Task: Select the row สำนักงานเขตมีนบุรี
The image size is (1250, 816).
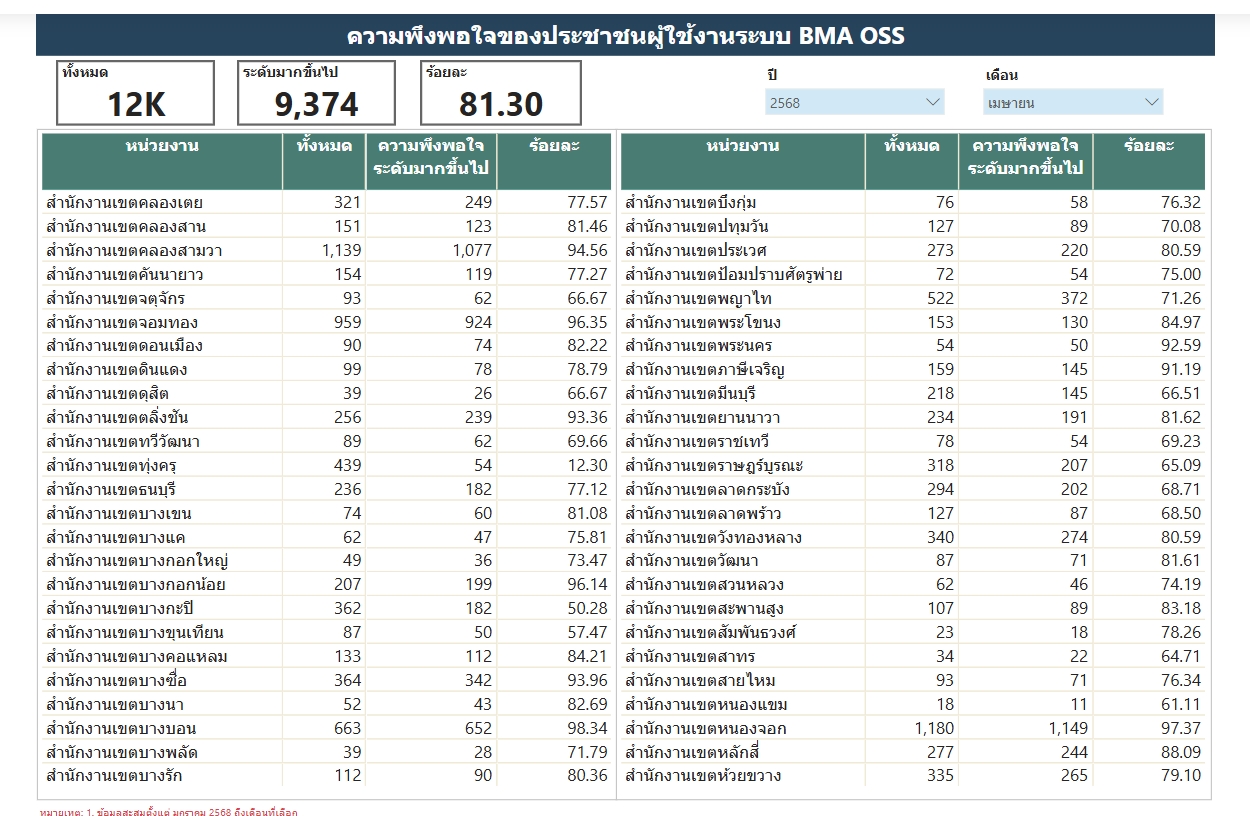Action: [913, 393]
